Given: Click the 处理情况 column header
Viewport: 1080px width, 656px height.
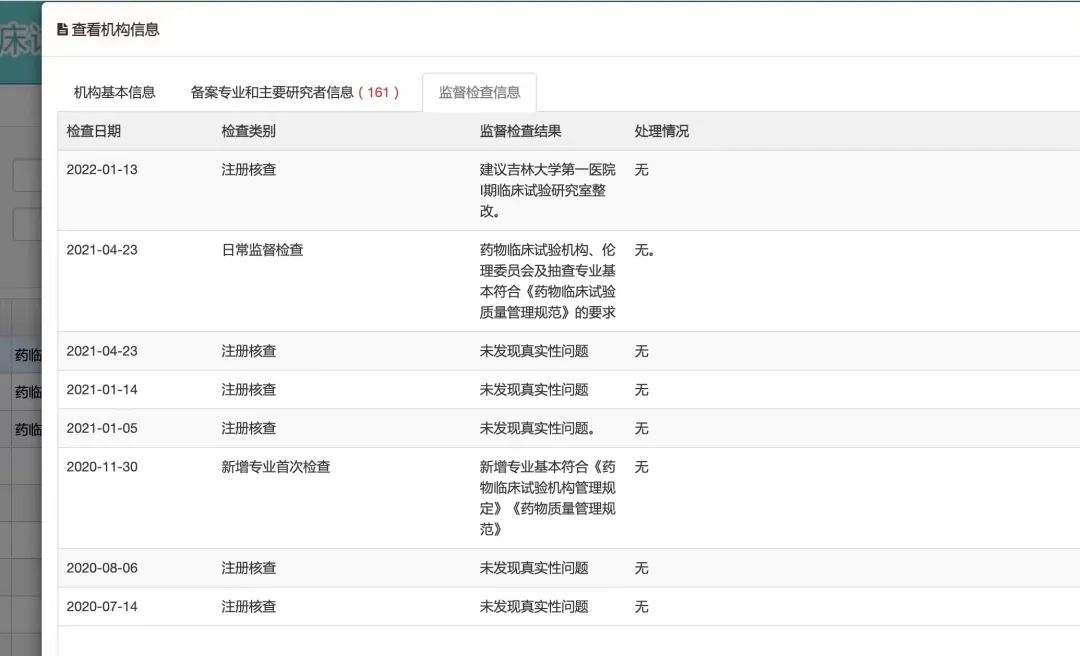Looking at the screenshot, I should tap(661, 131).
